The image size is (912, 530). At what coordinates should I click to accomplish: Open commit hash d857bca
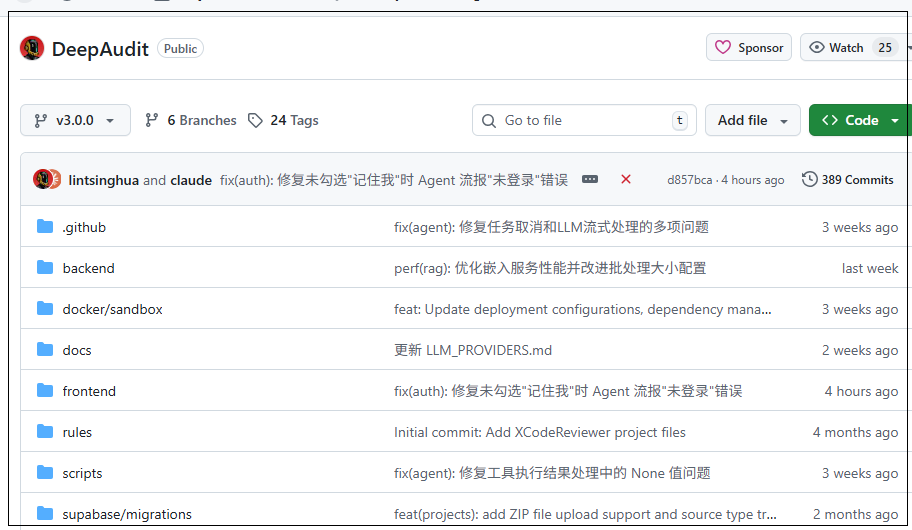pyautogui.click(x=689, y=180)
